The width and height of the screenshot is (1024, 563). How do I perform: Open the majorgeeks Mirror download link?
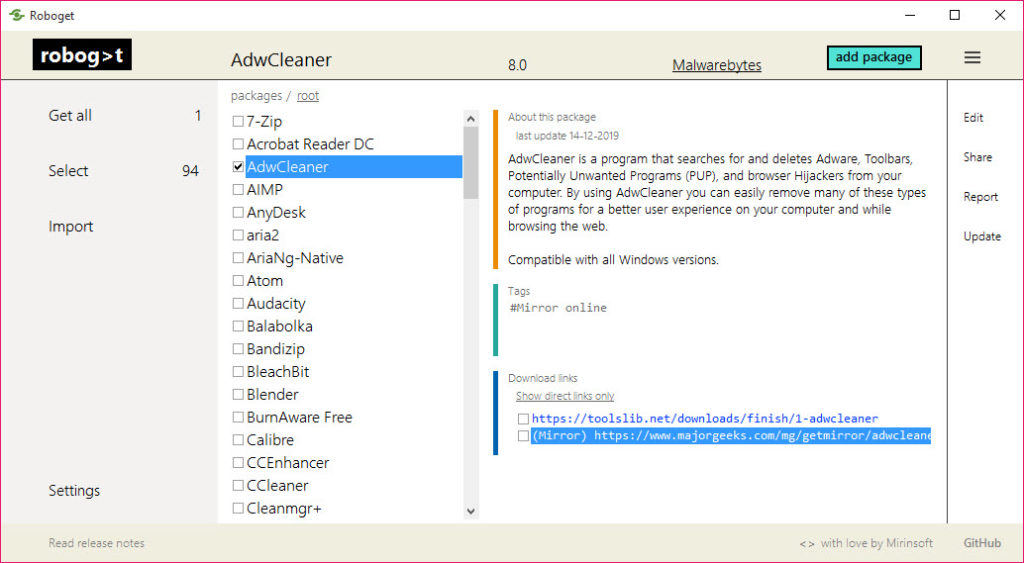coord(731,436)
